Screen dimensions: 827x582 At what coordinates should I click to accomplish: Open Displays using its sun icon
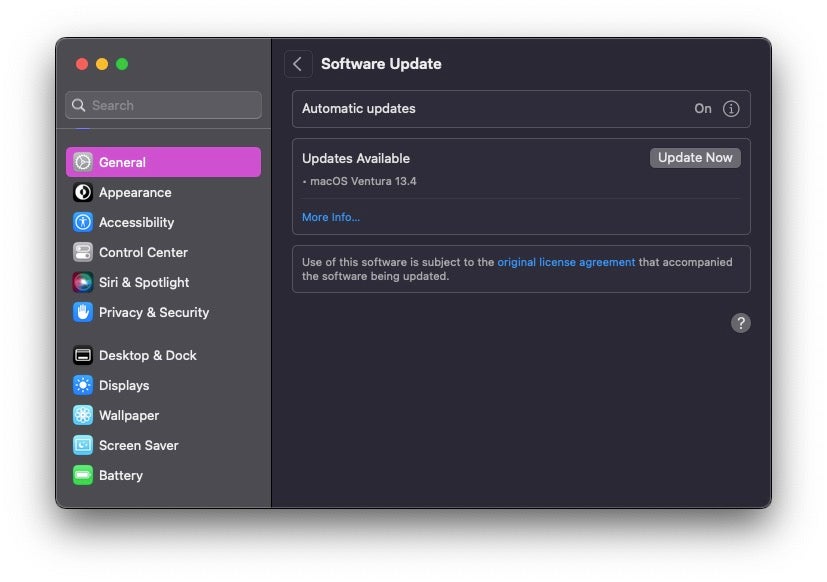(83, 385)
